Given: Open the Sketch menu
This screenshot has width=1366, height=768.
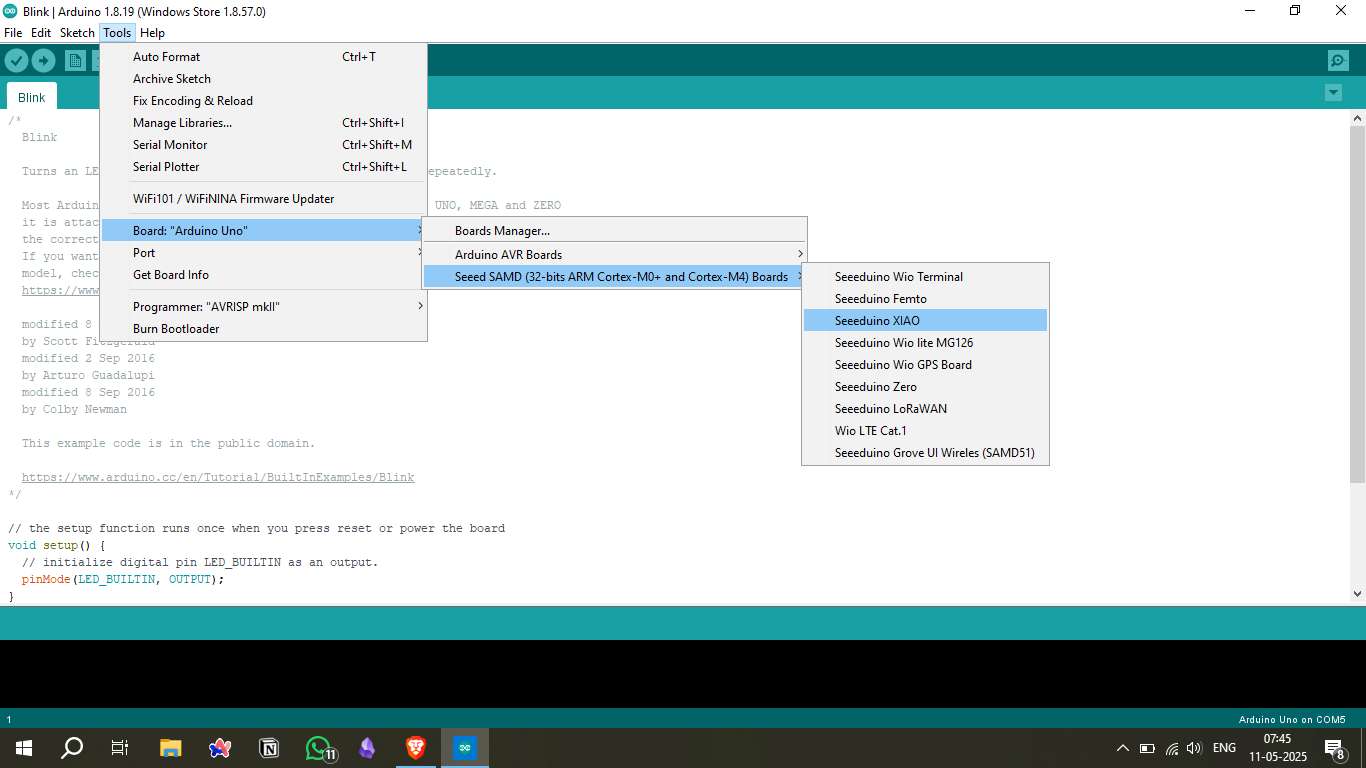Looking at the screenshot, I should (x=77, y=33).
